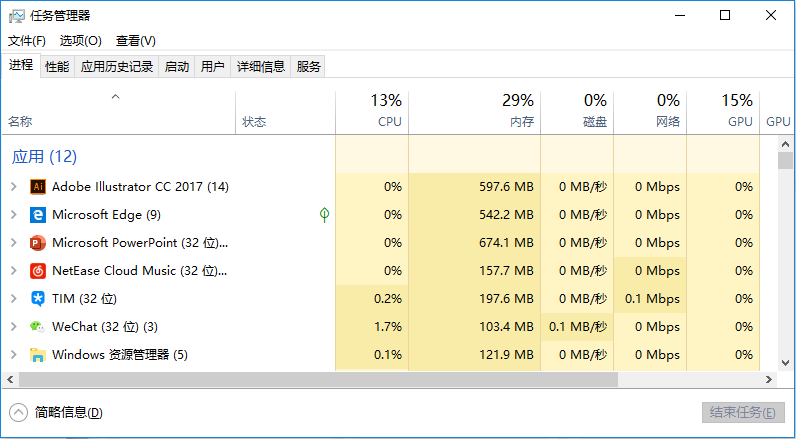Select the 进程 tab
Image resolution: width=796 pixels, height=439 pixels.
pos(21,65)
